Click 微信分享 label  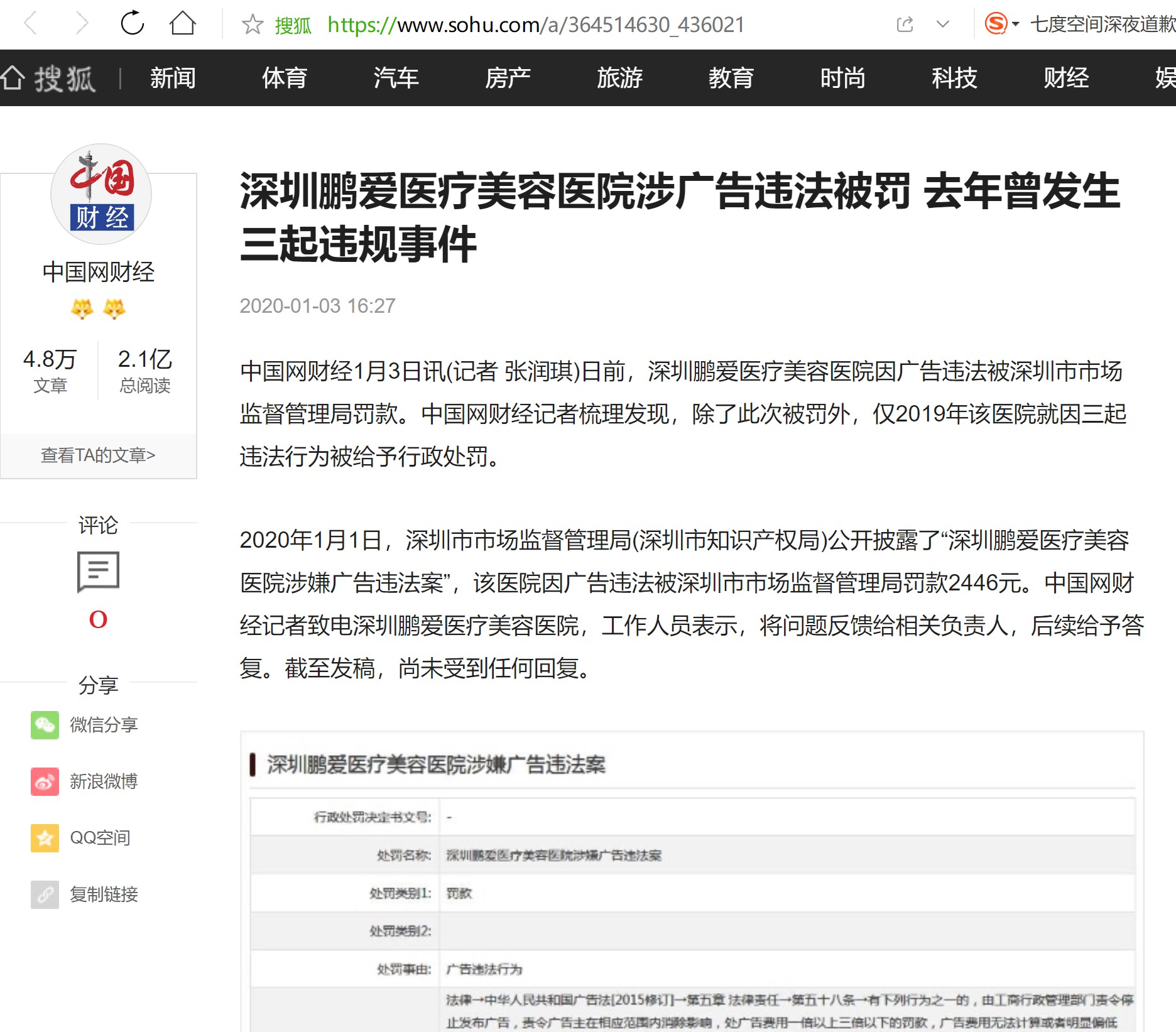pyautogui.click(x=104, y=725)
